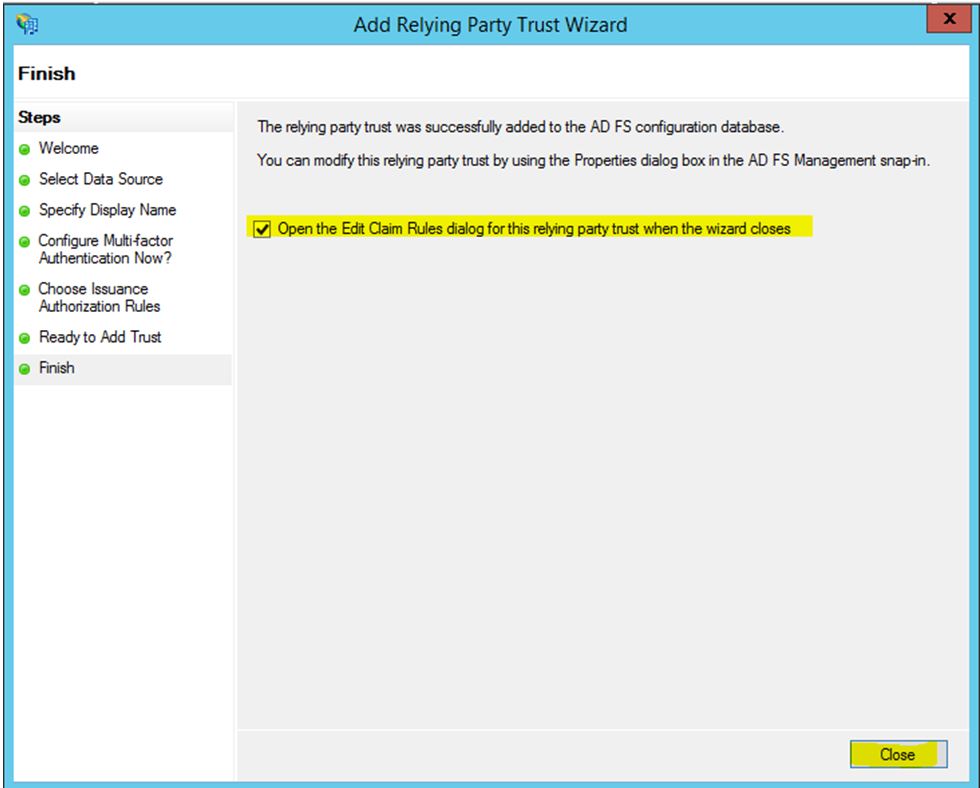Click the AD FS wizard title bar icon

click(27, 24)
